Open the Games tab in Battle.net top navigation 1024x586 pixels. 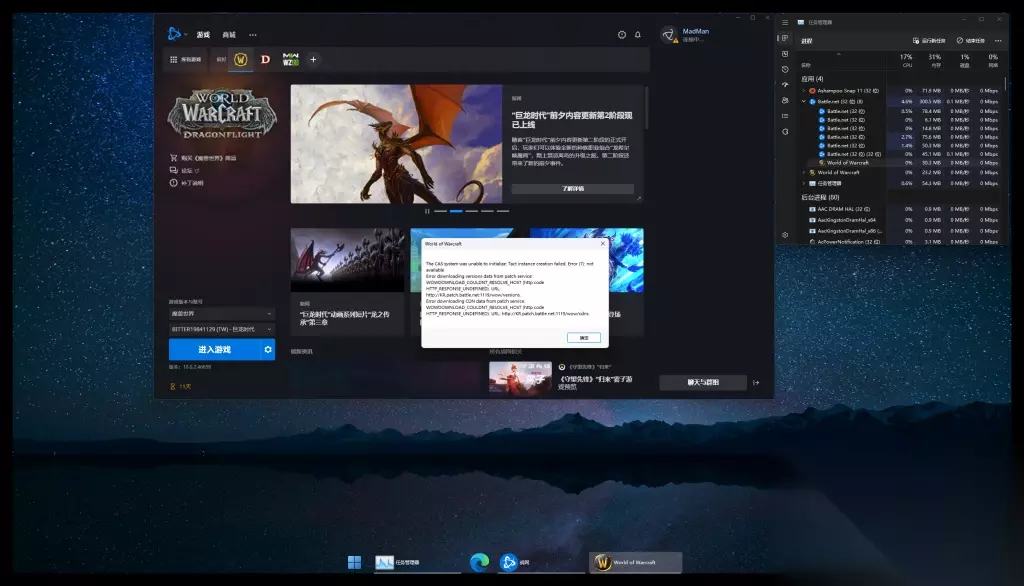(x=204, y=35)
